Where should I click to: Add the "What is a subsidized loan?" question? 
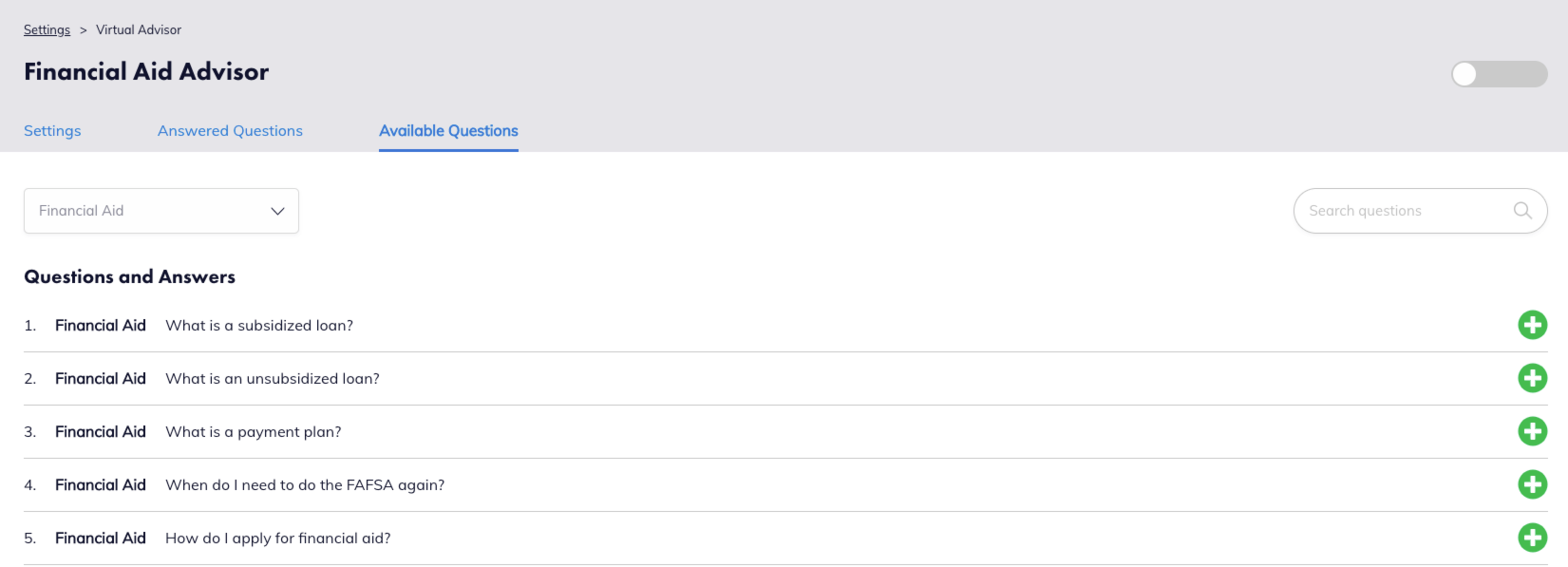pos(1532,325)
